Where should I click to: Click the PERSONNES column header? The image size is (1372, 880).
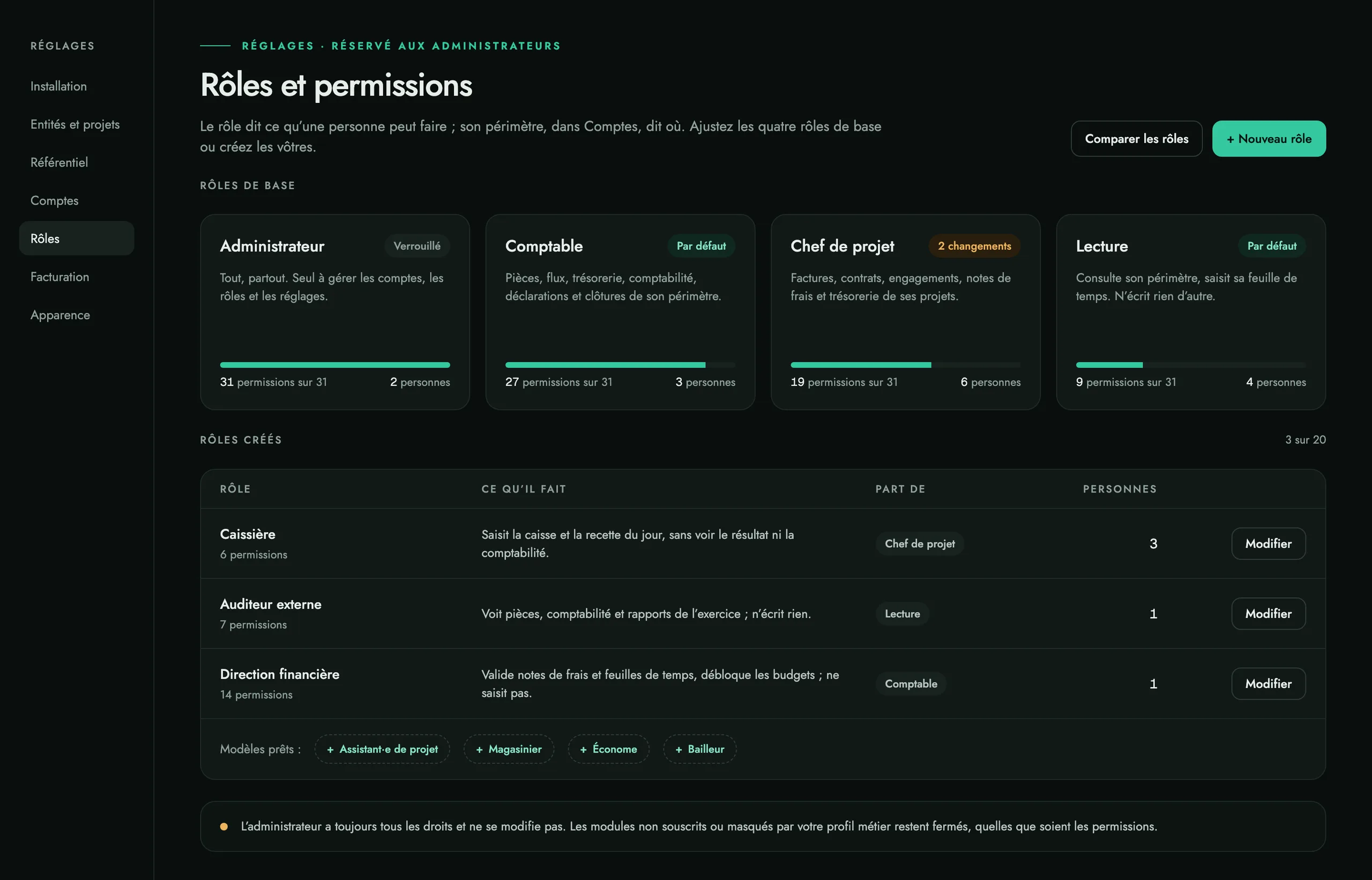[1120, 489]
